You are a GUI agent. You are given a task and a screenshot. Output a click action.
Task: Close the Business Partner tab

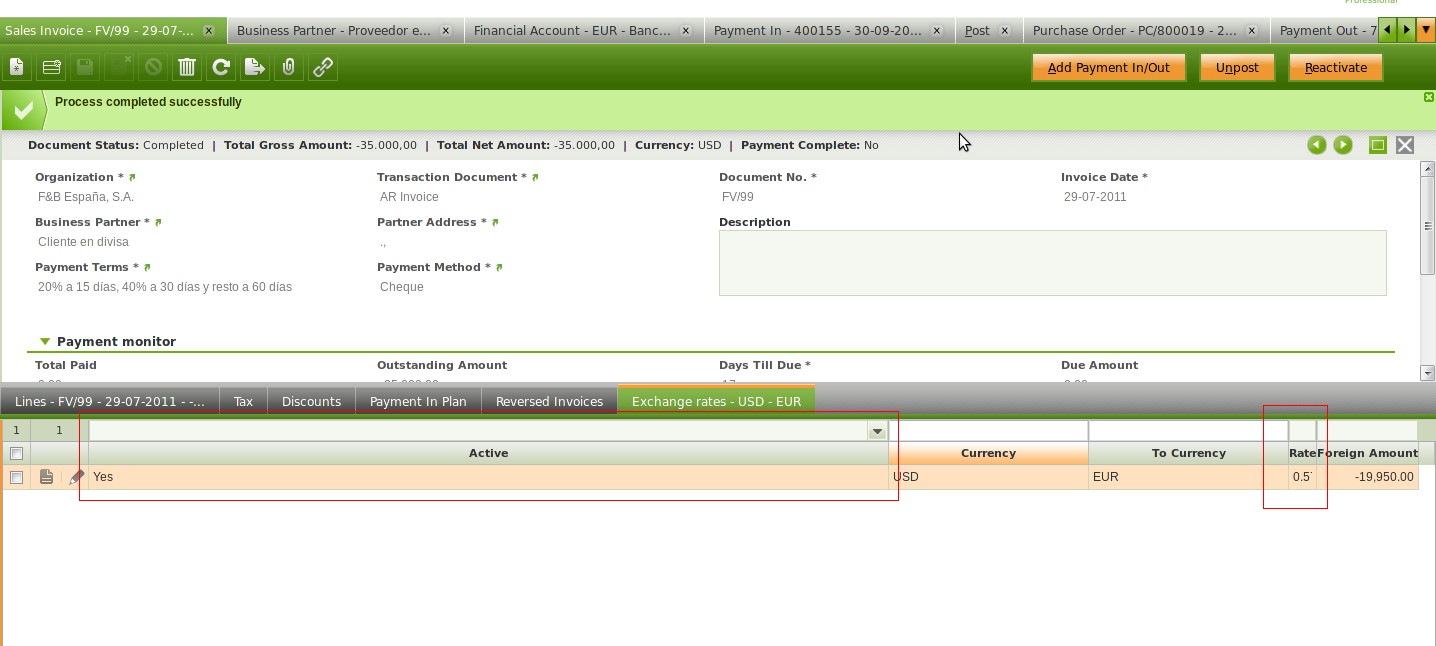(x=445, y=31)
